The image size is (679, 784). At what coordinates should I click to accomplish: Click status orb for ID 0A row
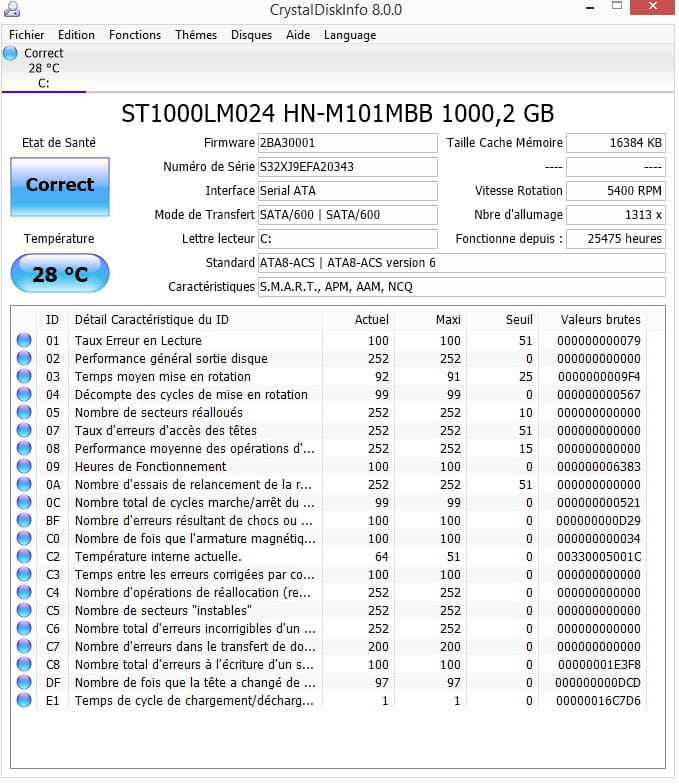[x=24, y=484]
